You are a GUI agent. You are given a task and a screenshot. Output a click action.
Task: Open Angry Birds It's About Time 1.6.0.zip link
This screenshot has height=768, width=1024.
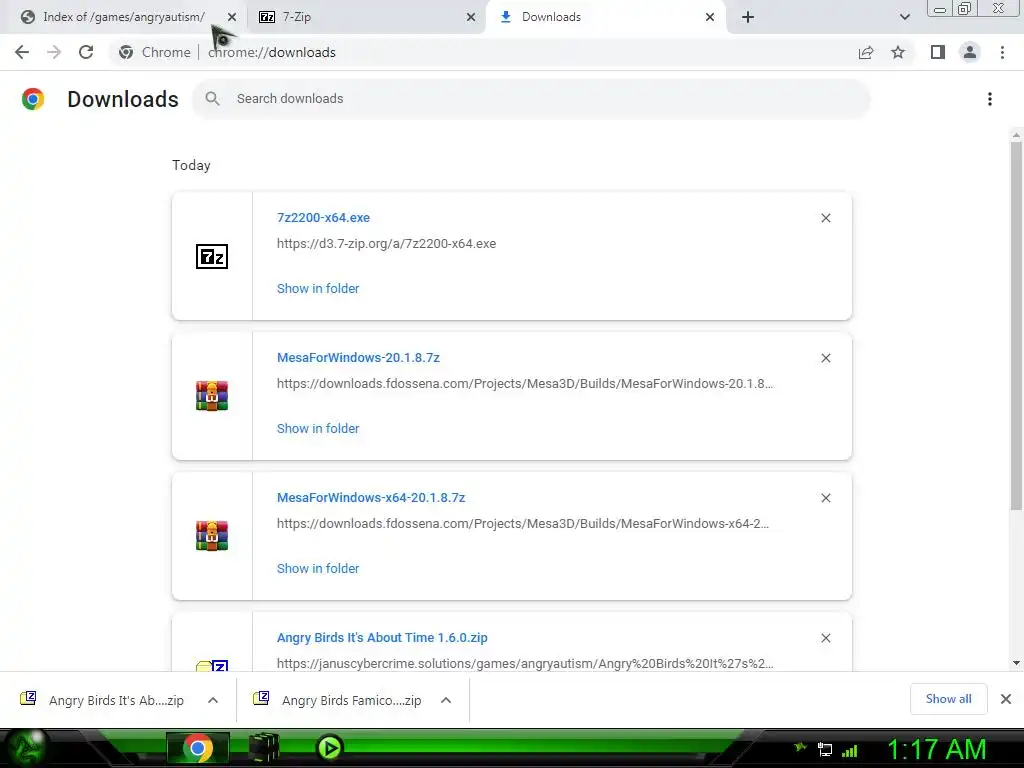coord(382,637)
